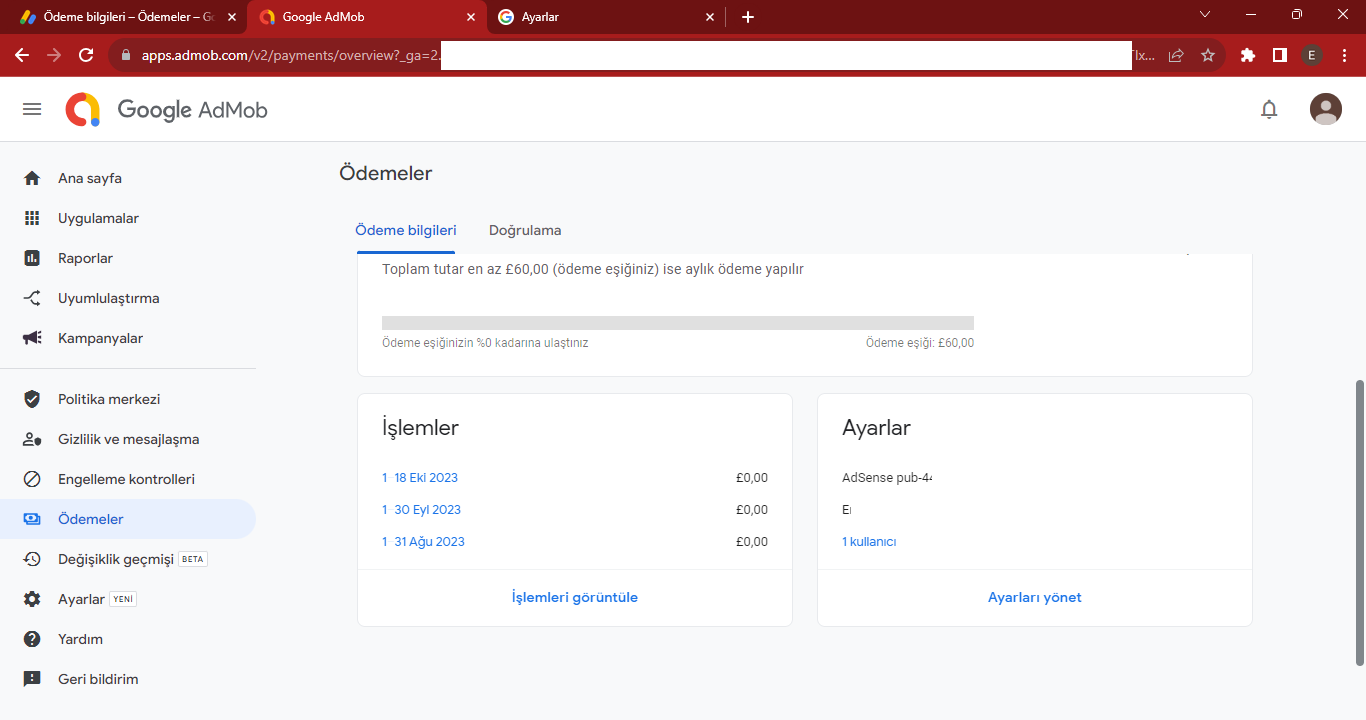Click İşlemleri görüntüle link
This screenshot has height=720, width=1366.
click(x=575, y=597)
